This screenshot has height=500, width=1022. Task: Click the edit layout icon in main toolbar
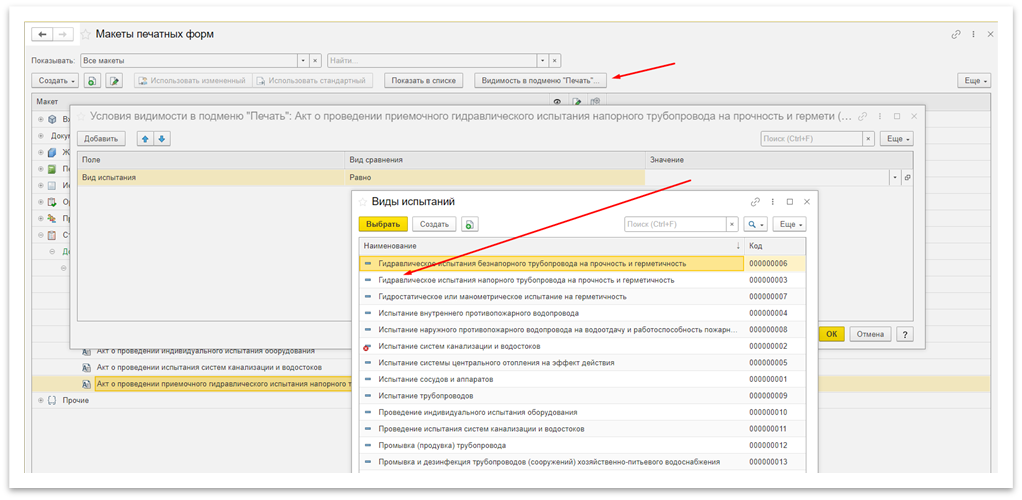pyautogui.click(x=115, y=80)
